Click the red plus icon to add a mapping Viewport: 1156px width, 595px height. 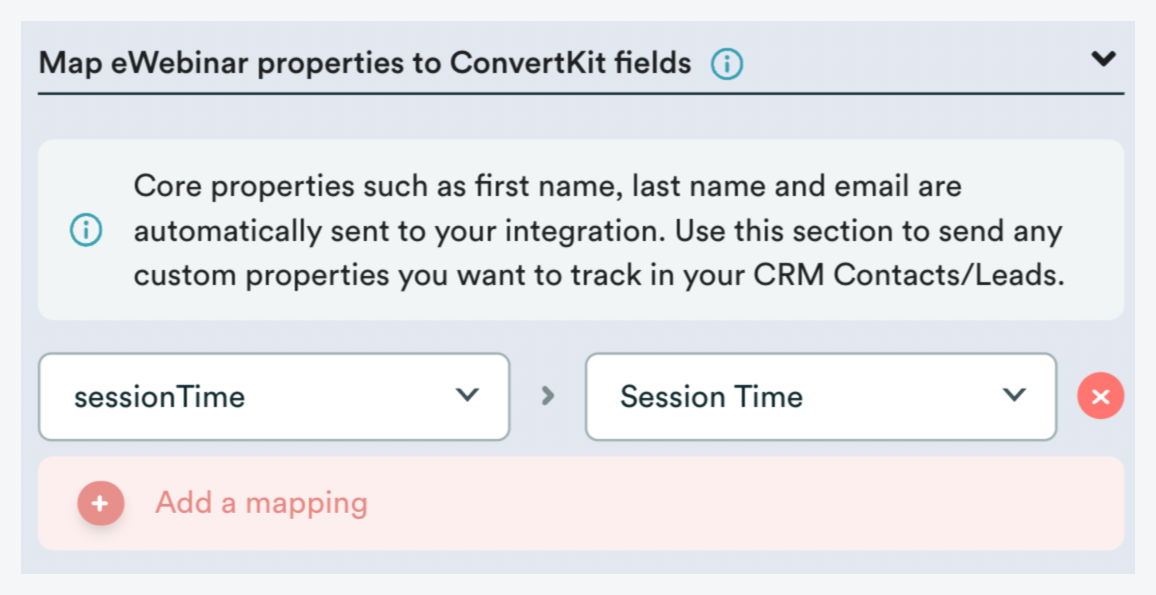click(100, 504)
